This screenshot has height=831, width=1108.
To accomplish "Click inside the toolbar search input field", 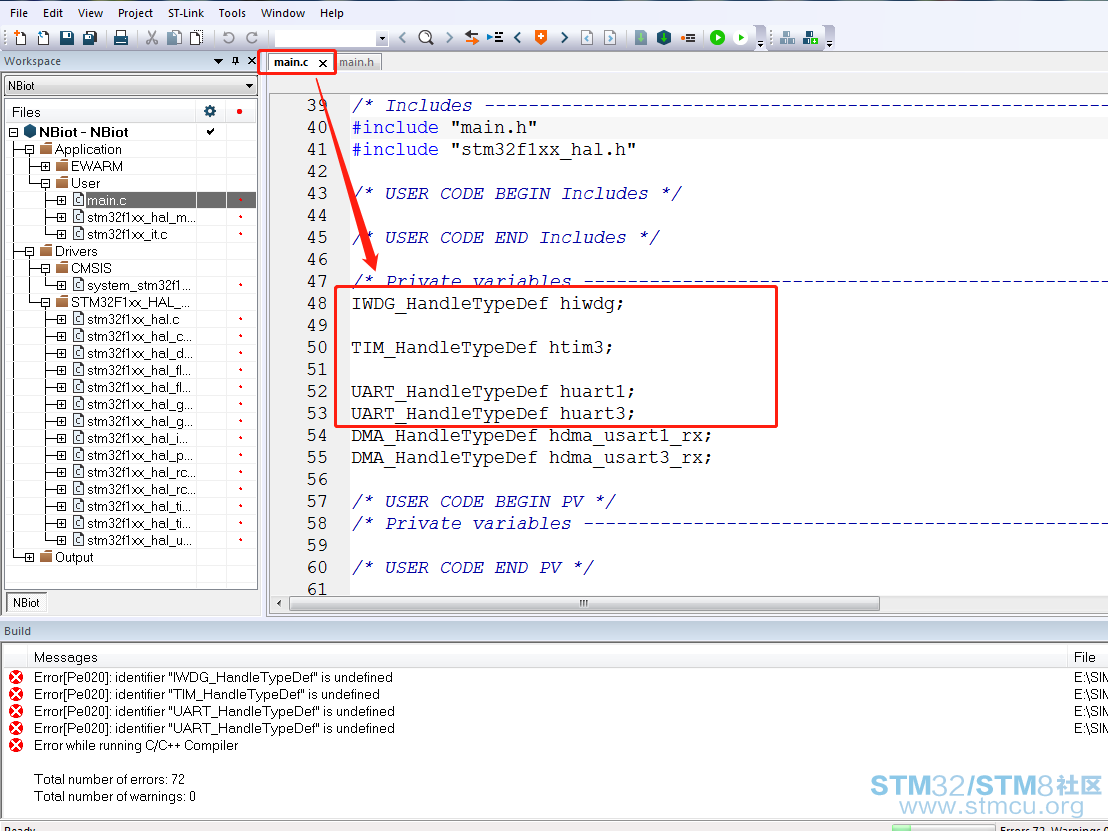I will [325, 38].
